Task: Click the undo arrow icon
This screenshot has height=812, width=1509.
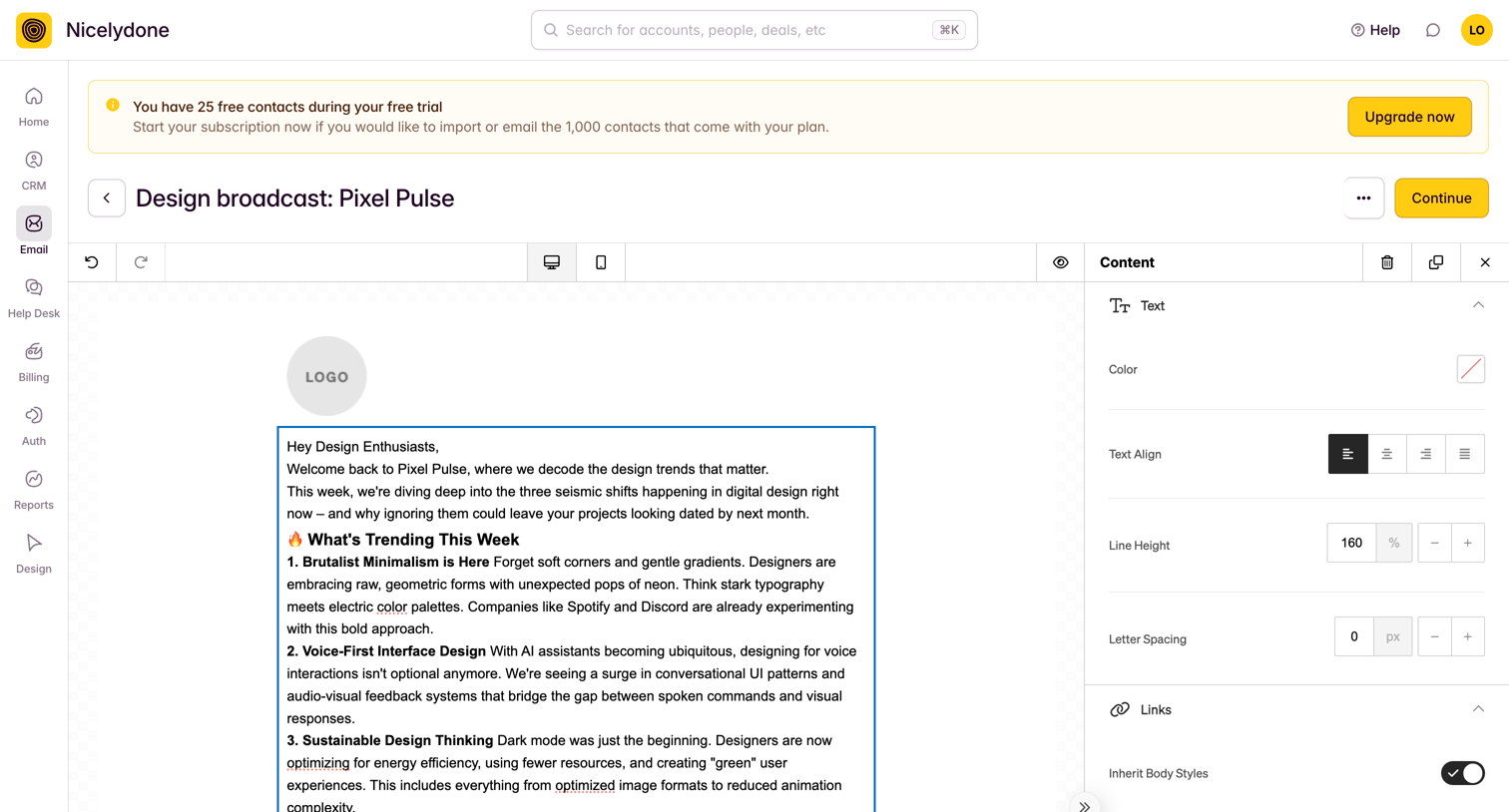Action: pyautogui.click(x=92, y=262)
